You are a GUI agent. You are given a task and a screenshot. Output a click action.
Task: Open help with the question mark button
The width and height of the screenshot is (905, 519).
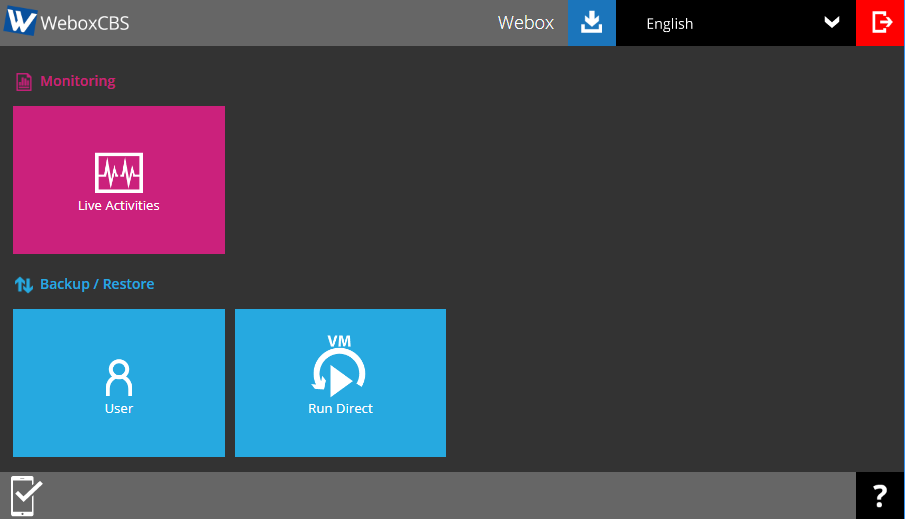[880, 496]
